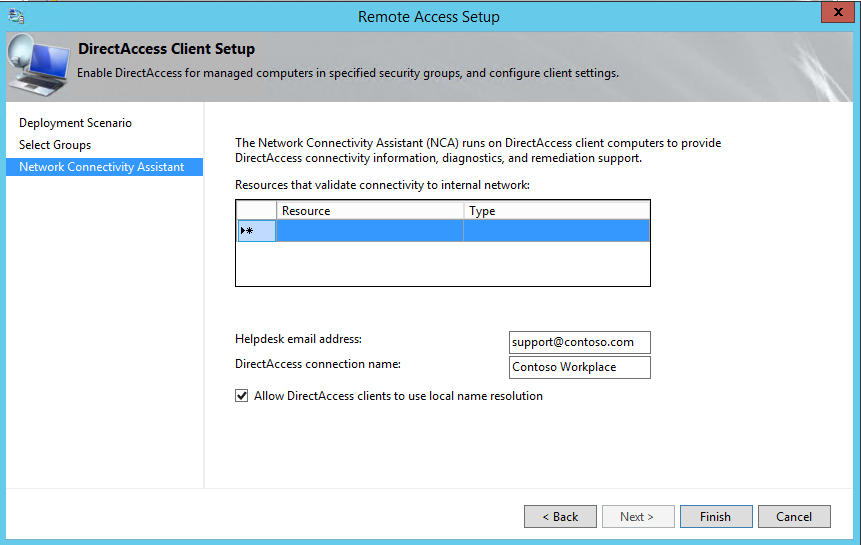Select the new row marker in resources table
Screen dimensions: 861x545
(x=256, y=231)
